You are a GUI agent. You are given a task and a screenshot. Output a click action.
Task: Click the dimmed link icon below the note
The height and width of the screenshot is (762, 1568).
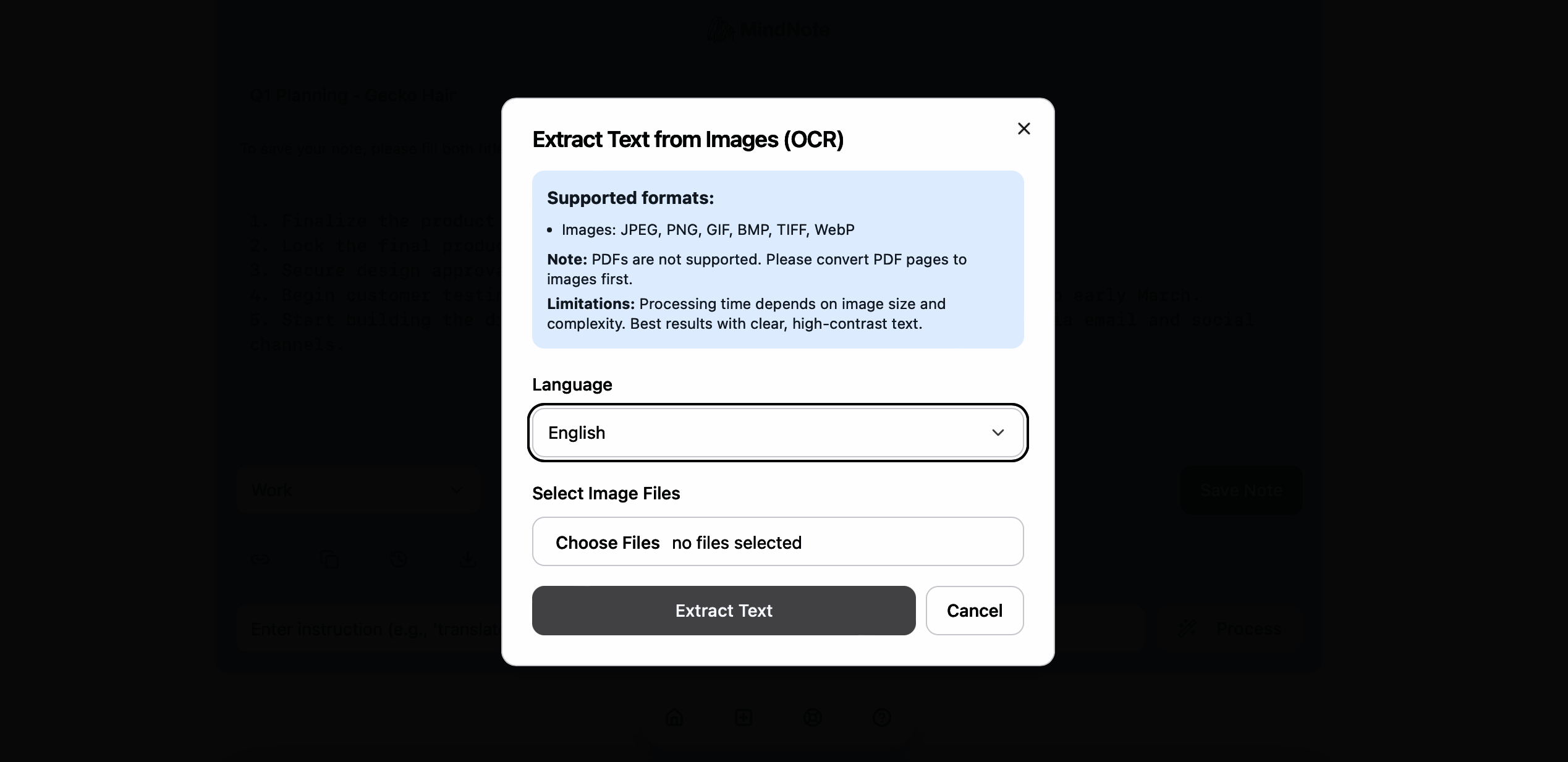point(260,560)
